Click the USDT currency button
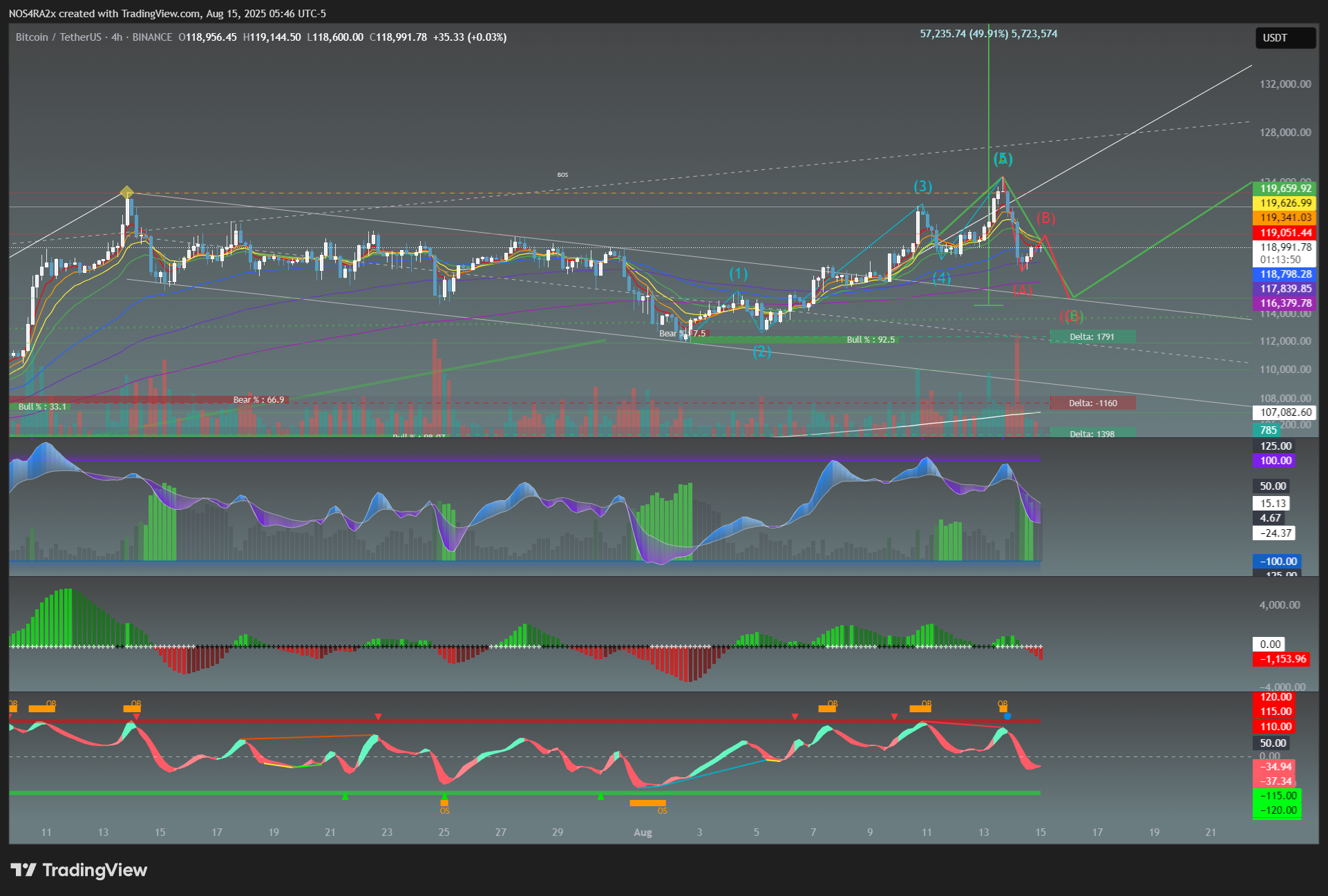 tap(1284, 38)
